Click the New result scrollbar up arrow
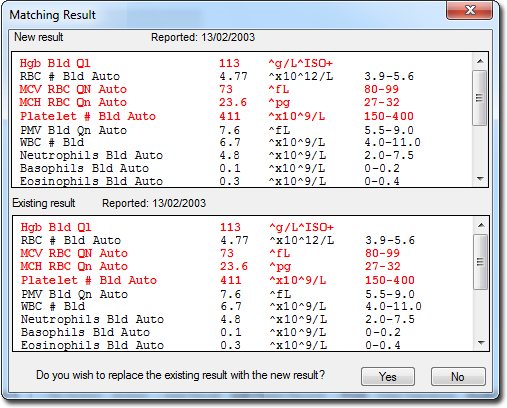This screenshot has height=408, width=507. (x=480, y=61)
